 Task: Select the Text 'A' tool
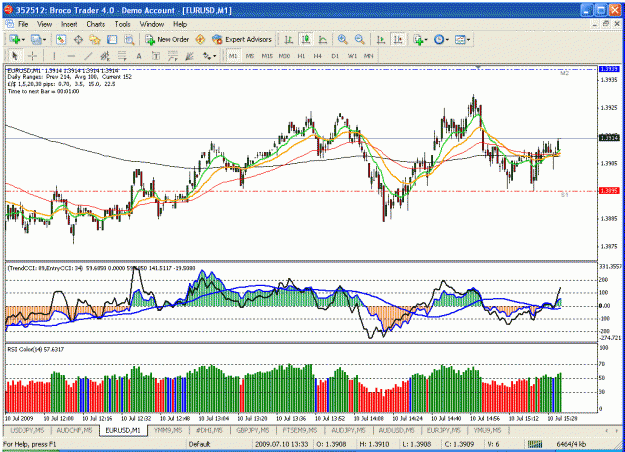click(x=139, y=56)
